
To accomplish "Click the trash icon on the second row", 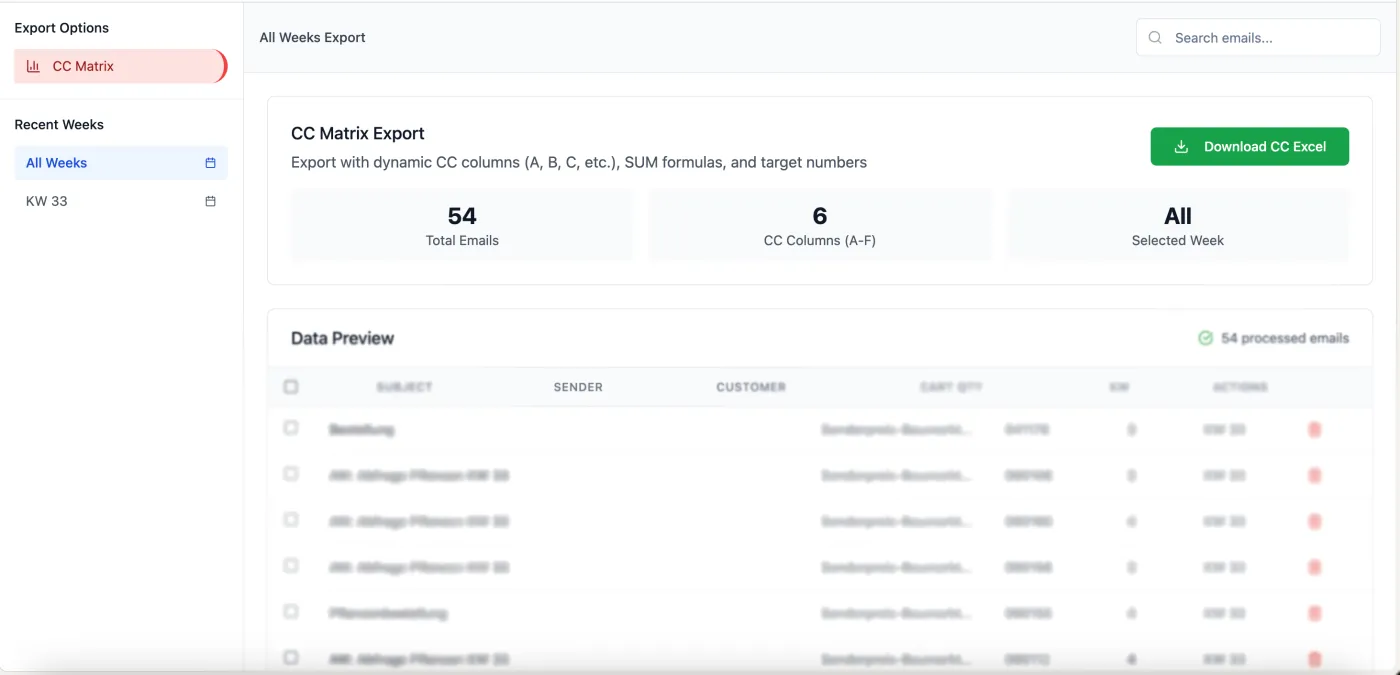I will tap(1314, 476).
